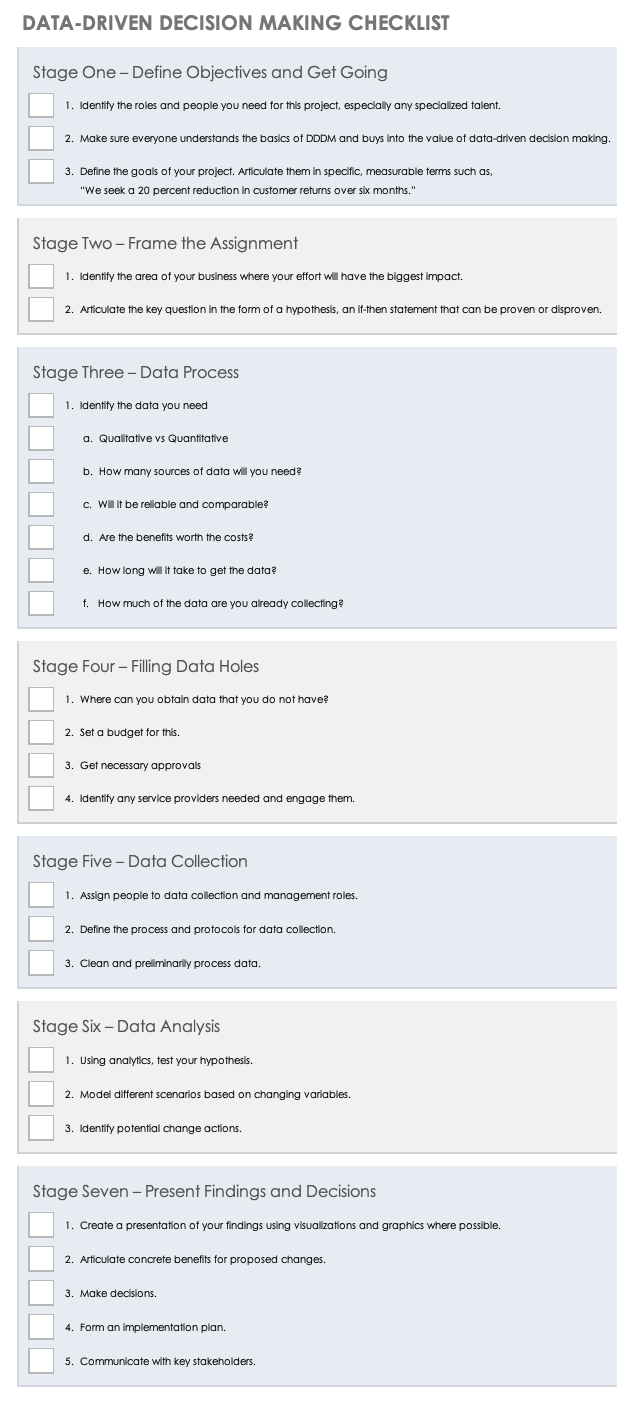The image size is (637, 1413).
Task: Click the 'Stage Three – Data Process' heading
Action: click(x=136, y=373)
